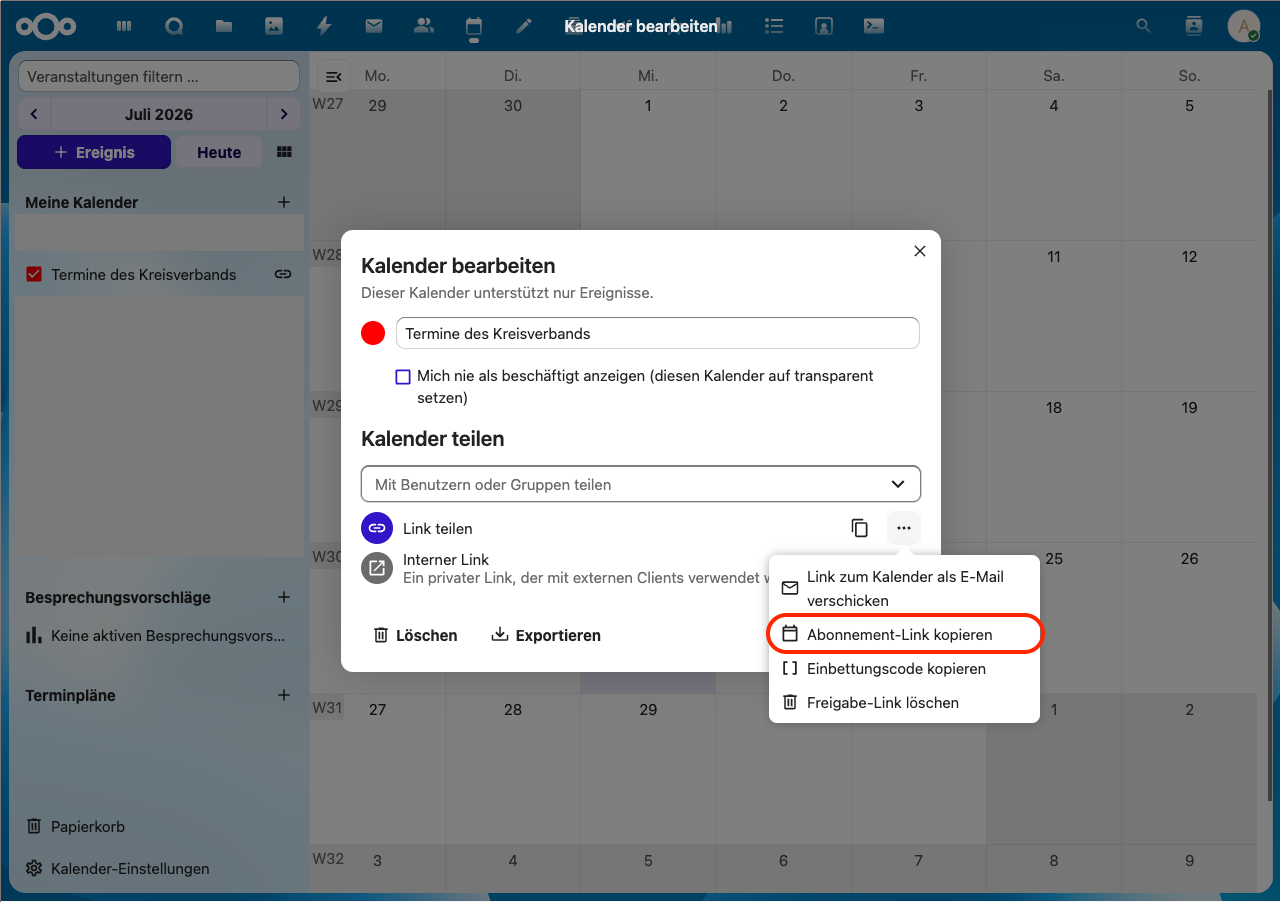Add a new calendar with Meine Kalender plus

(x=284, y=202)
